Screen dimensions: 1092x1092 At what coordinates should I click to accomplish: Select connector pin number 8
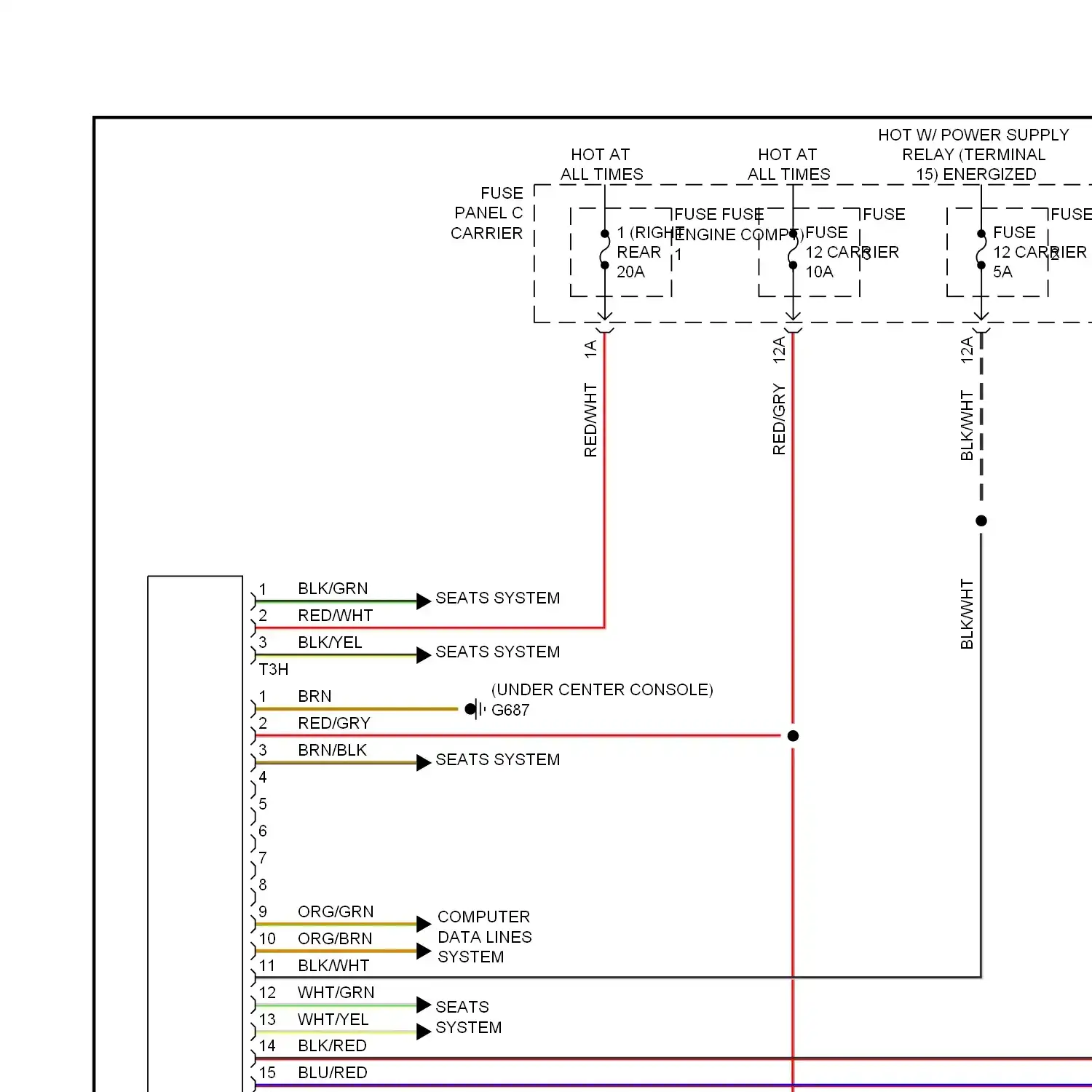(263, 885)
